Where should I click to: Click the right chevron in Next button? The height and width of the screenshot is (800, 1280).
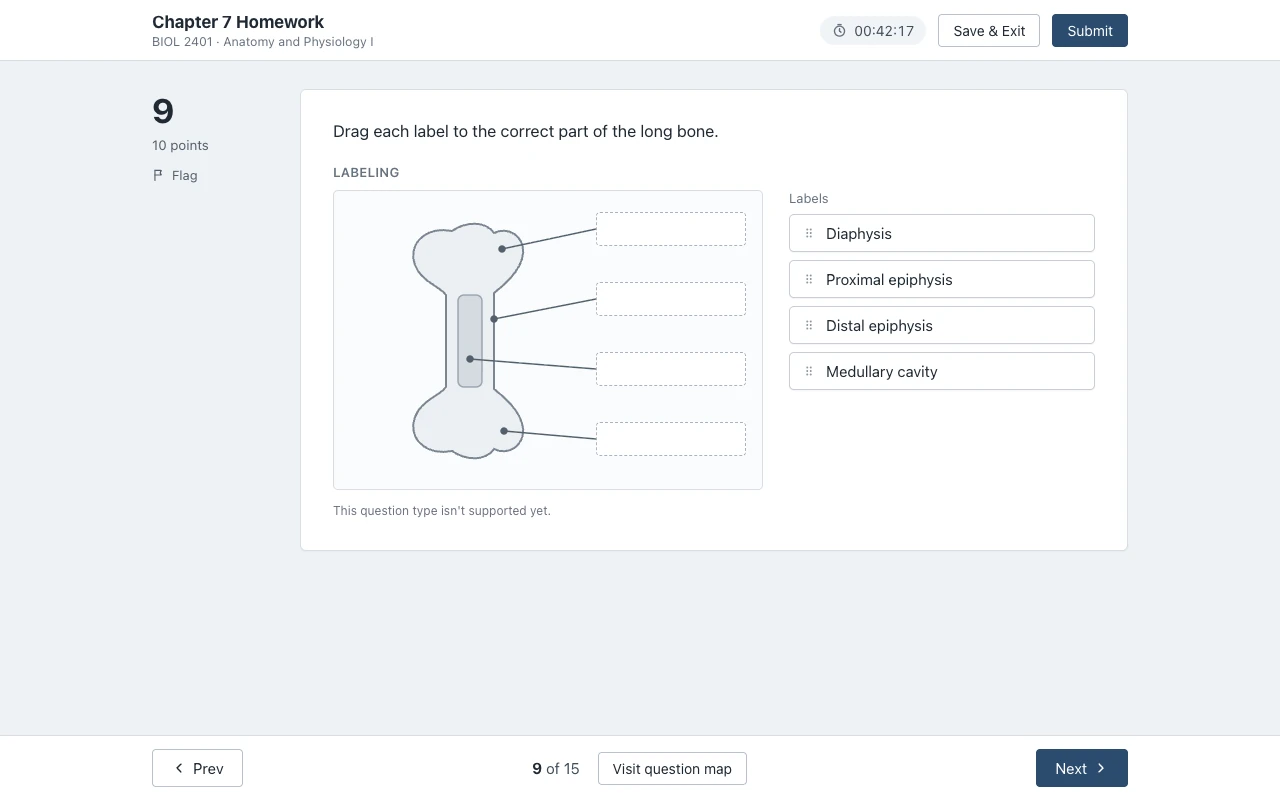click(x=1101, y=768)
